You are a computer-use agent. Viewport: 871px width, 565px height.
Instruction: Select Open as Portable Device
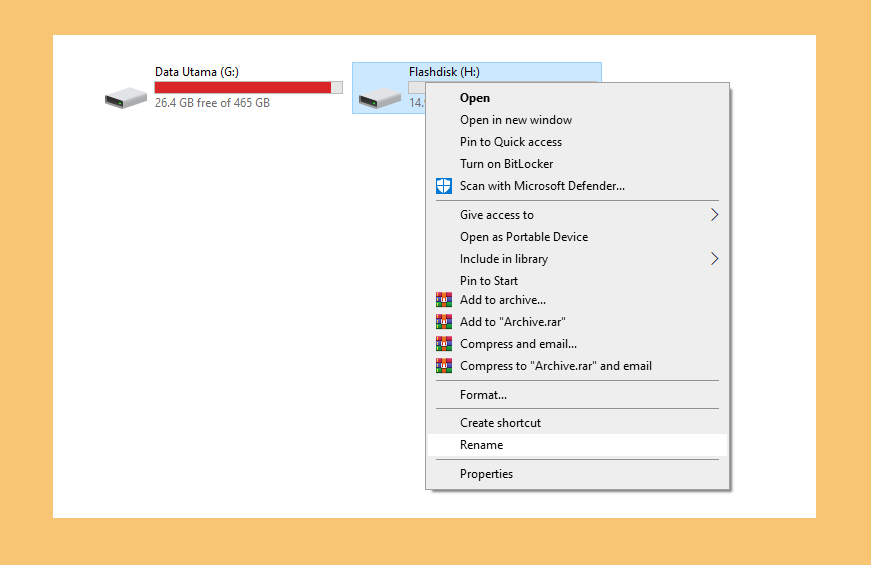(577, 237)
